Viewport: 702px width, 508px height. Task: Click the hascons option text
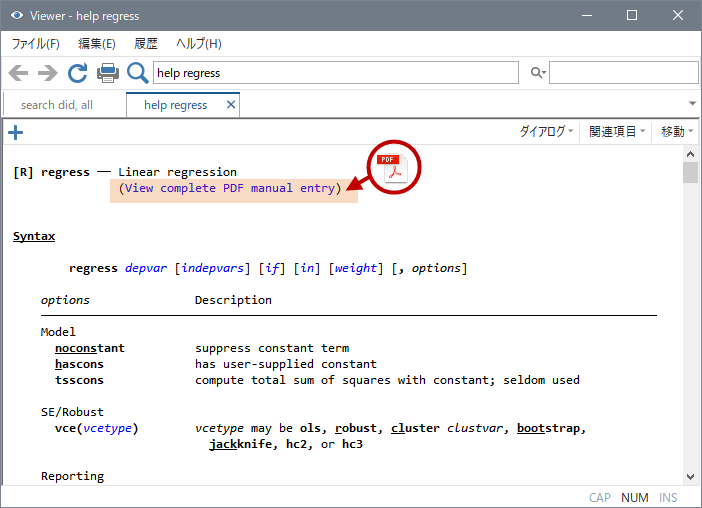(x=79, y=364)
